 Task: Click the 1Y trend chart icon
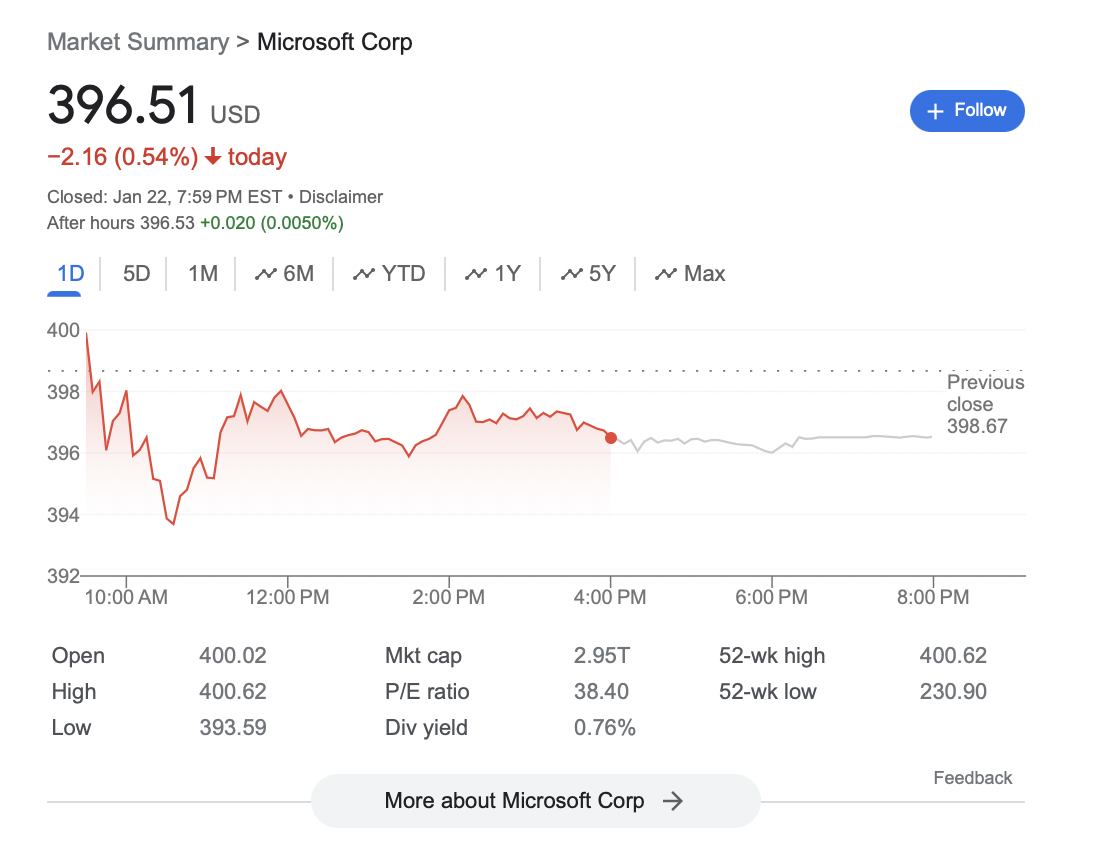[476, 274]
